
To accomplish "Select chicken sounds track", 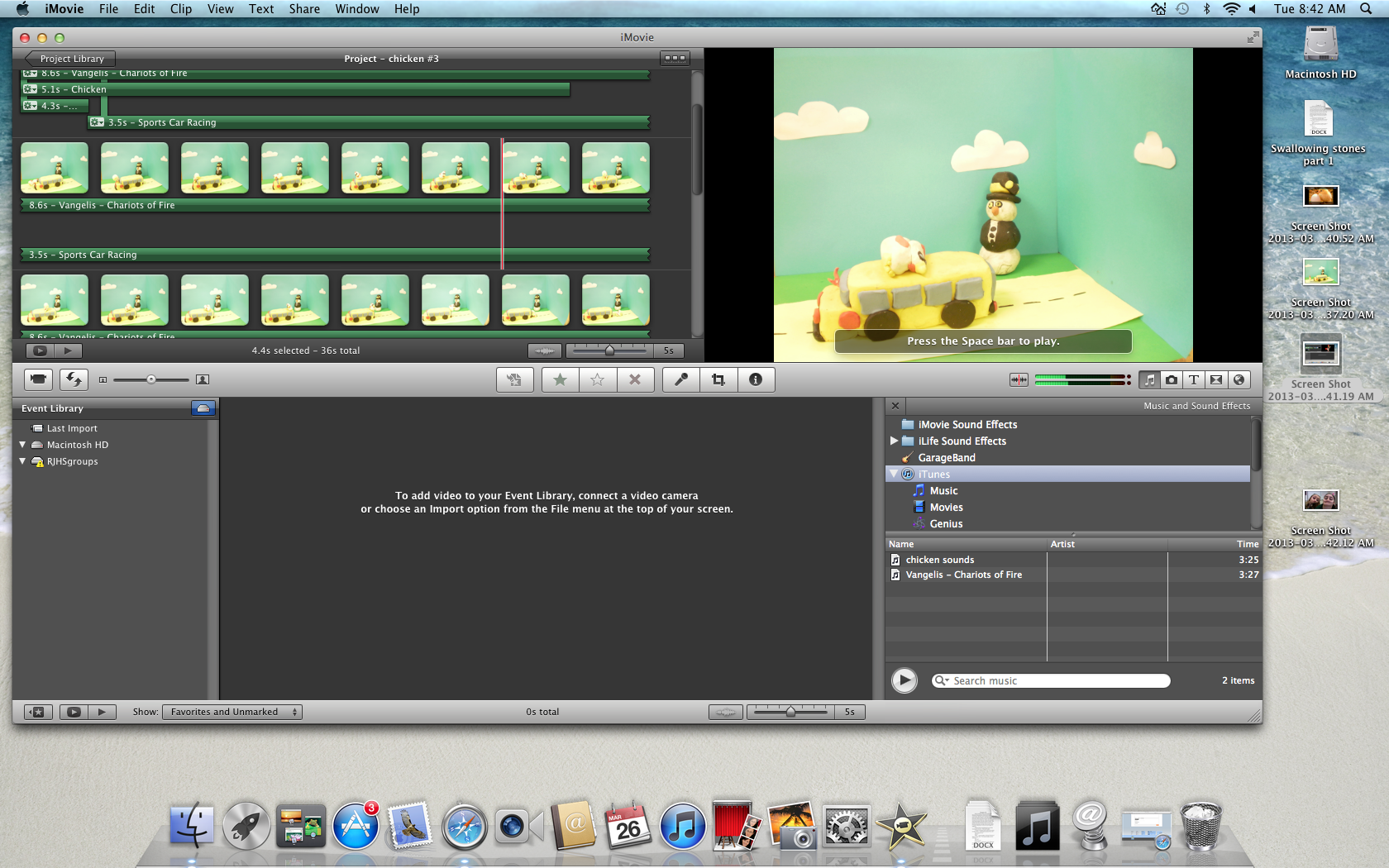I will [x=1073, y=560].
